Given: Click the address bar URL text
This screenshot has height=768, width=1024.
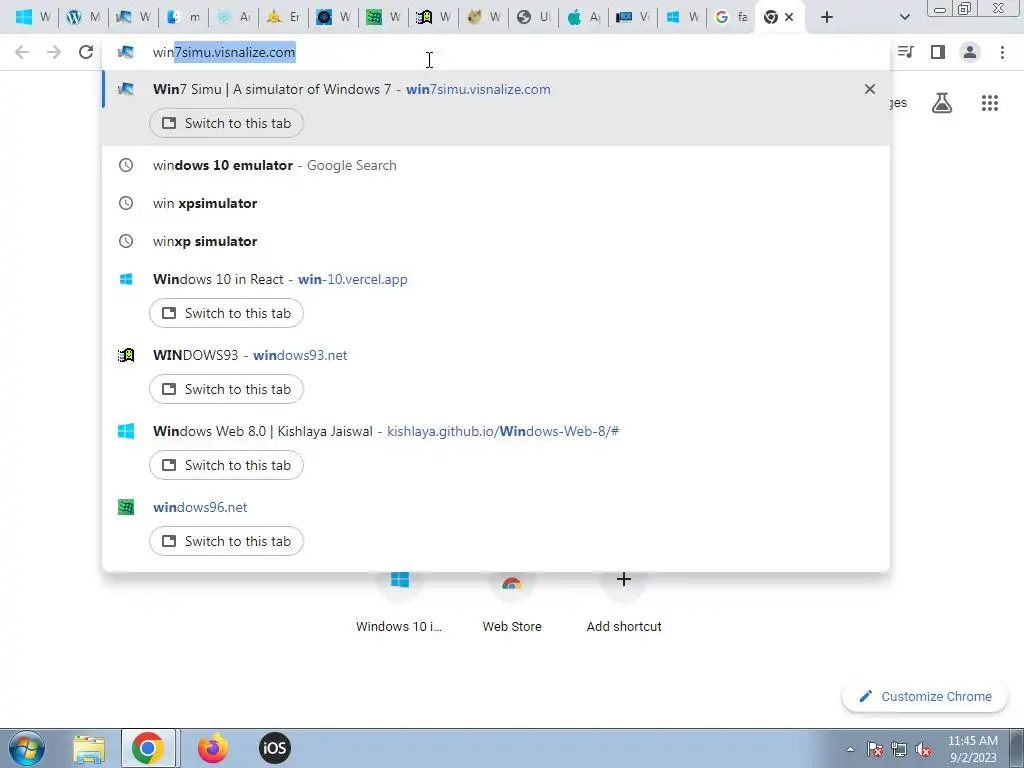Looking at the screenshot, I should (224, 52).
